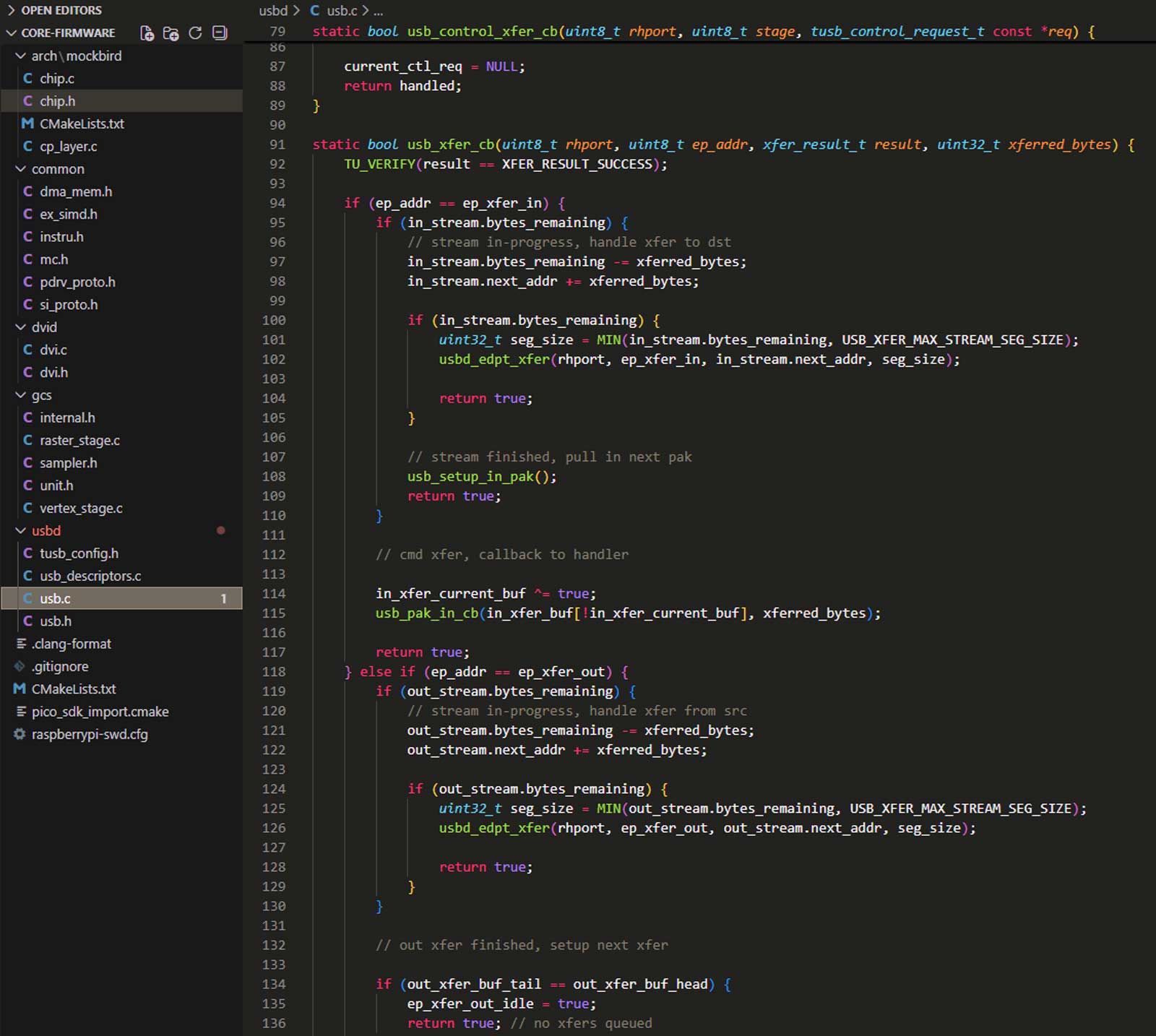Click the gear icon beside raspberrypi-swd.cfg

(x=20, y=735)
